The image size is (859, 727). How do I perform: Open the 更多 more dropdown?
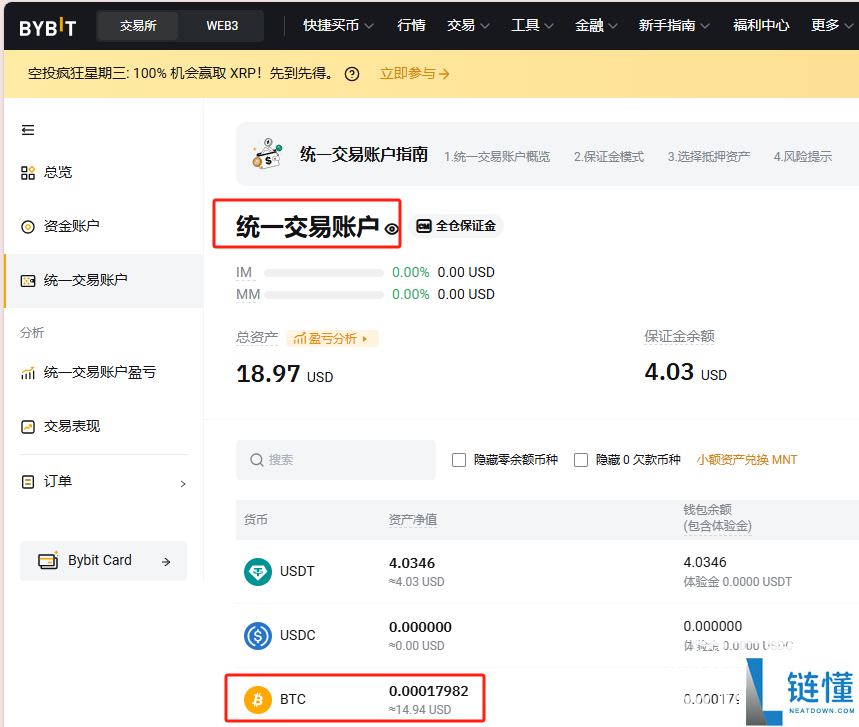(832, 25)
